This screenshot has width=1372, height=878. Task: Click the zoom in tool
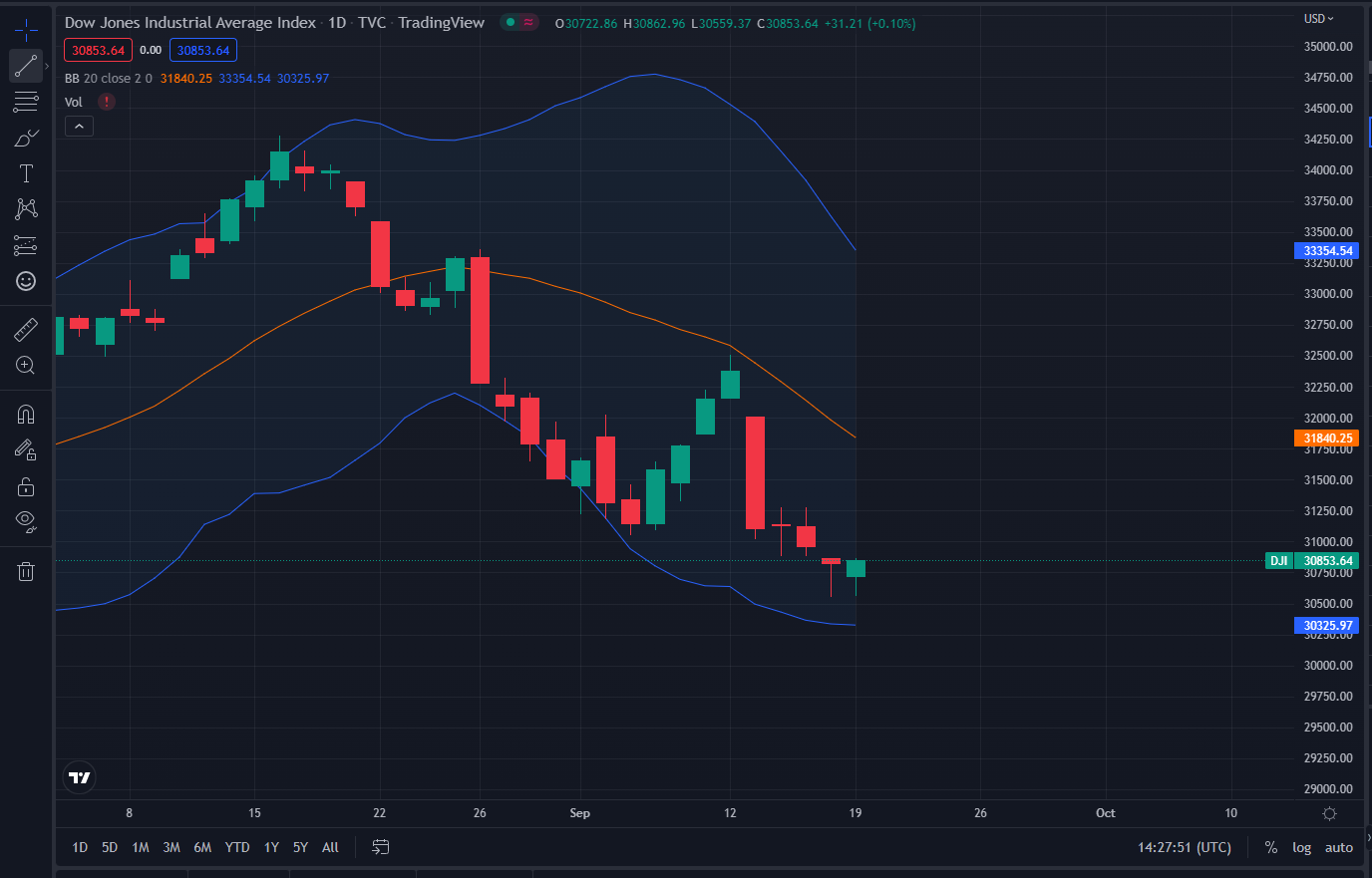click(26, 366)
